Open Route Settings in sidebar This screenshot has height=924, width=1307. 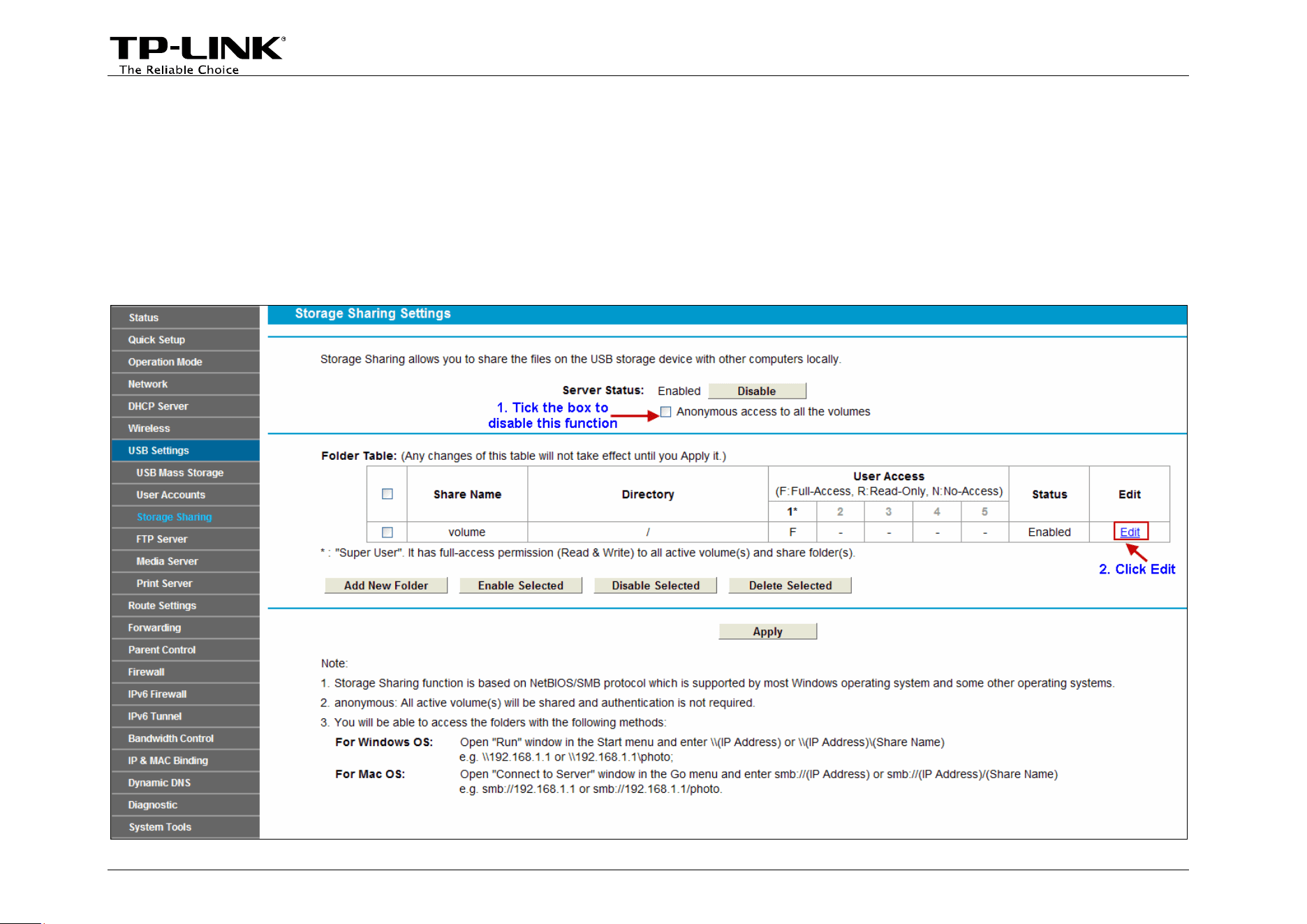pos(185,606)
